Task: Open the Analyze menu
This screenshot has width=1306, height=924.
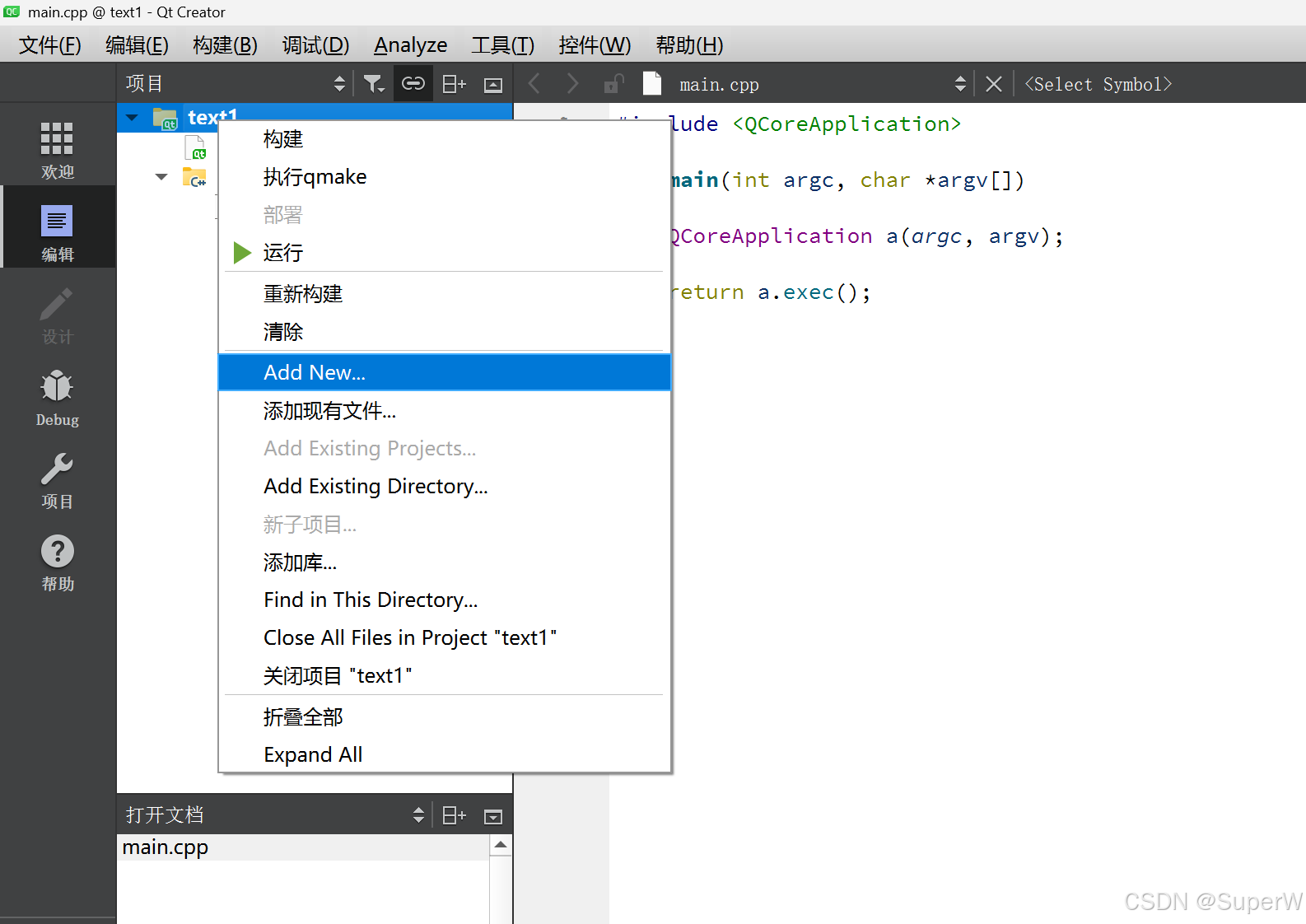Action: click(x=411, y=45)
